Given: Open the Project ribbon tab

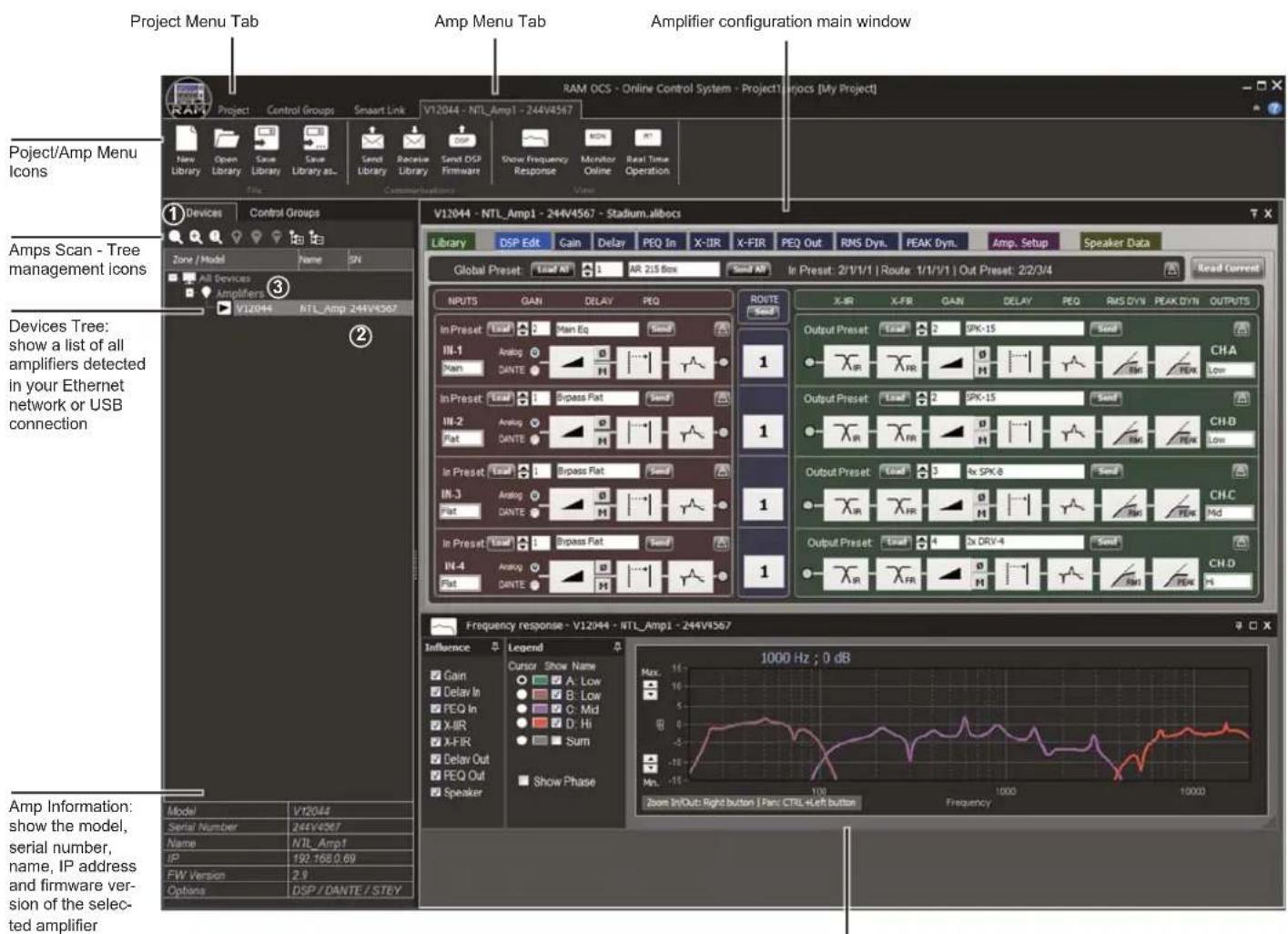Looking at the screenshot, I should pyautogui.click(x=233, y=110).
